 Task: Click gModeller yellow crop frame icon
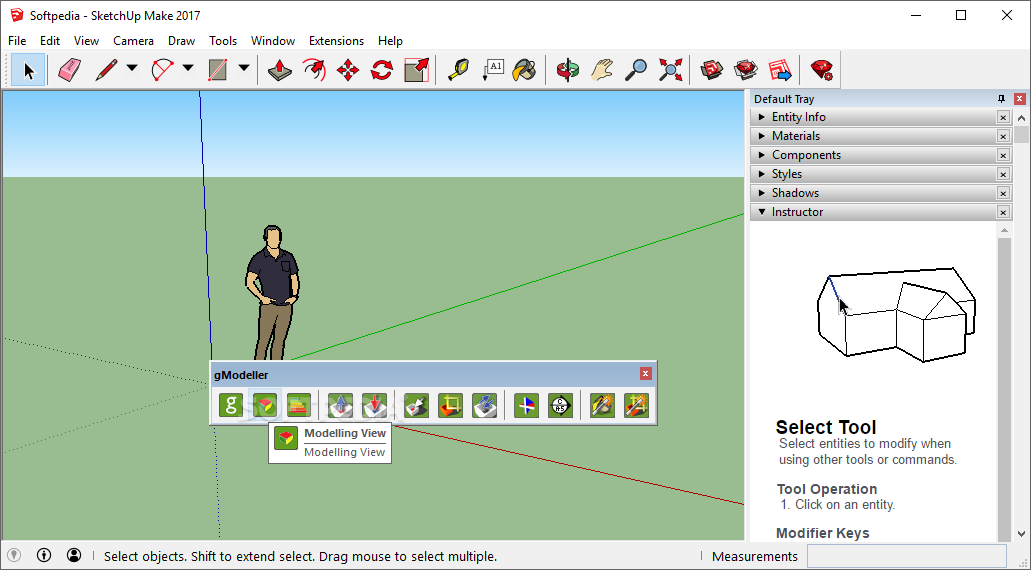[x=450, y=405]
